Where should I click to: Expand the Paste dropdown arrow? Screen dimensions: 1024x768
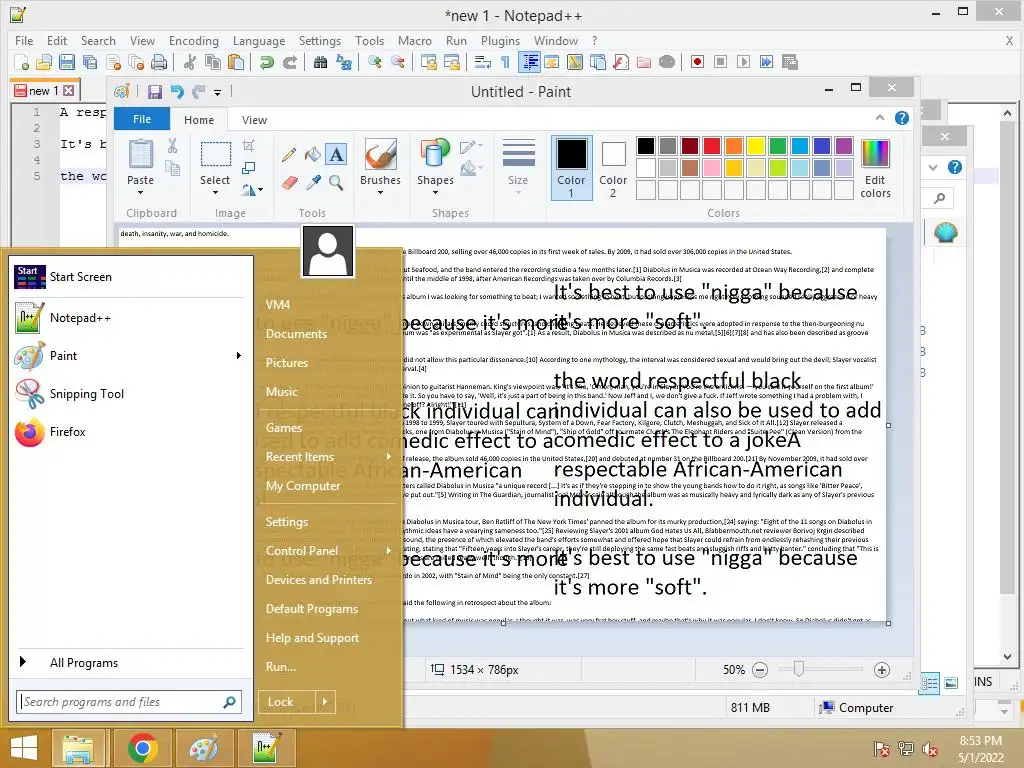(140, 193)
